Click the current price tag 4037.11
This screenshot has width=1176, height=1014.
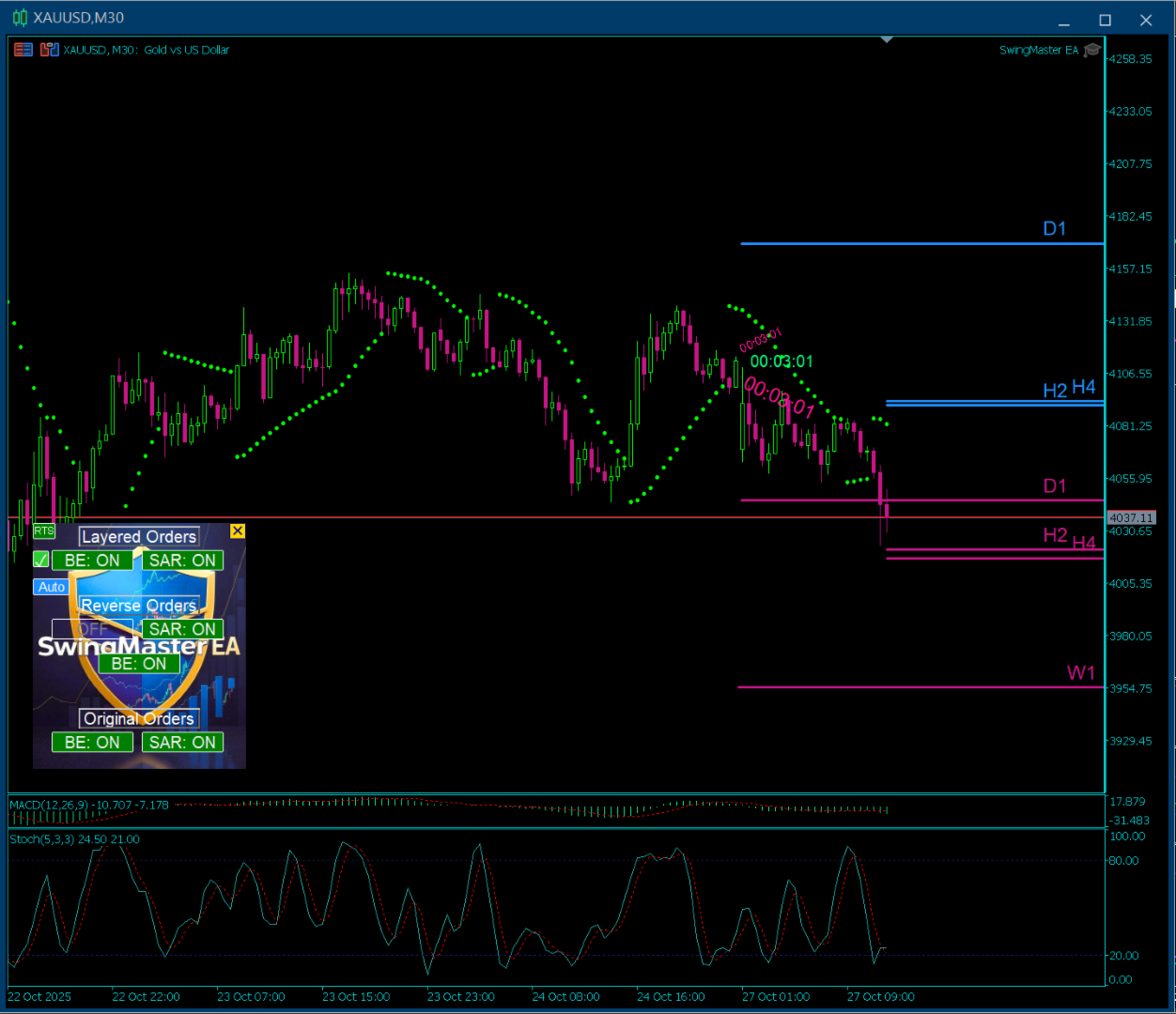[1131, 518]
